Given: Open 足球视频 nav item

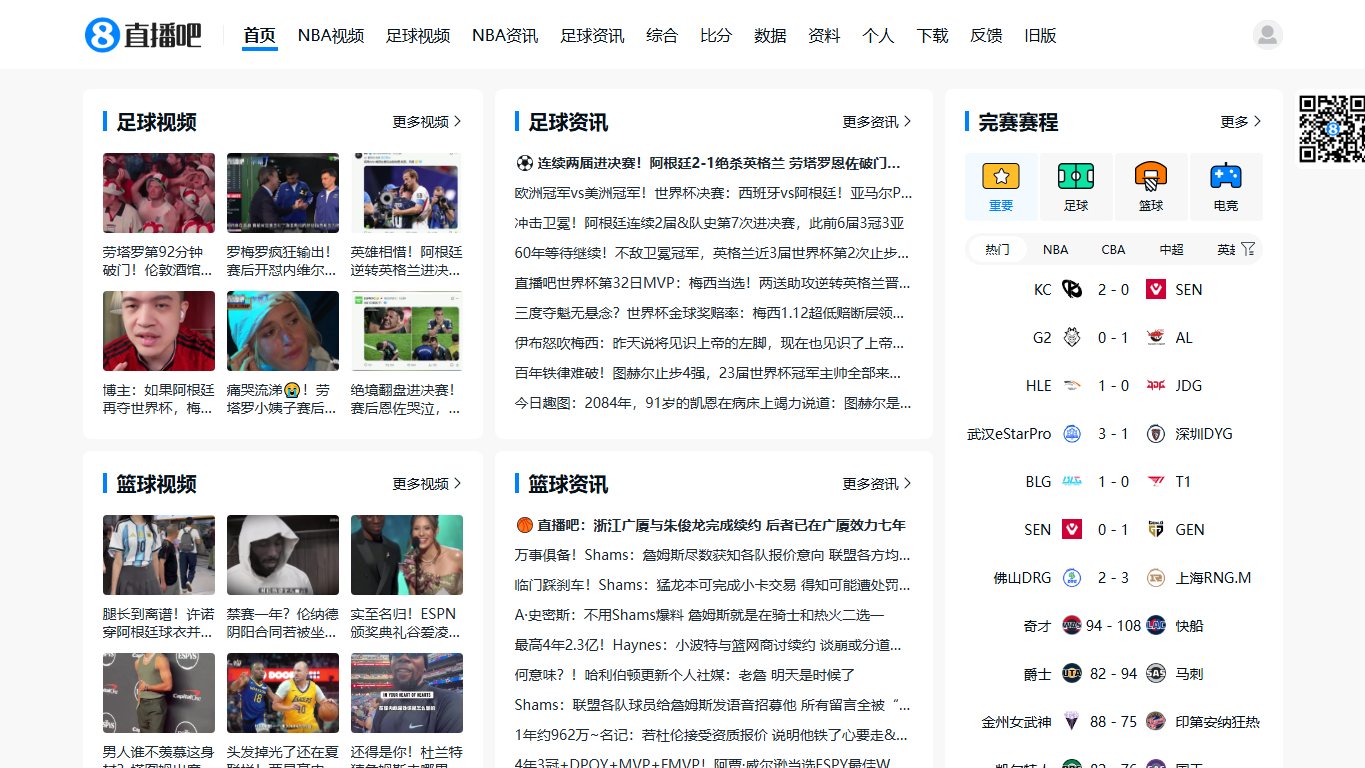Looking at the screenshot, I should (418, 36).
